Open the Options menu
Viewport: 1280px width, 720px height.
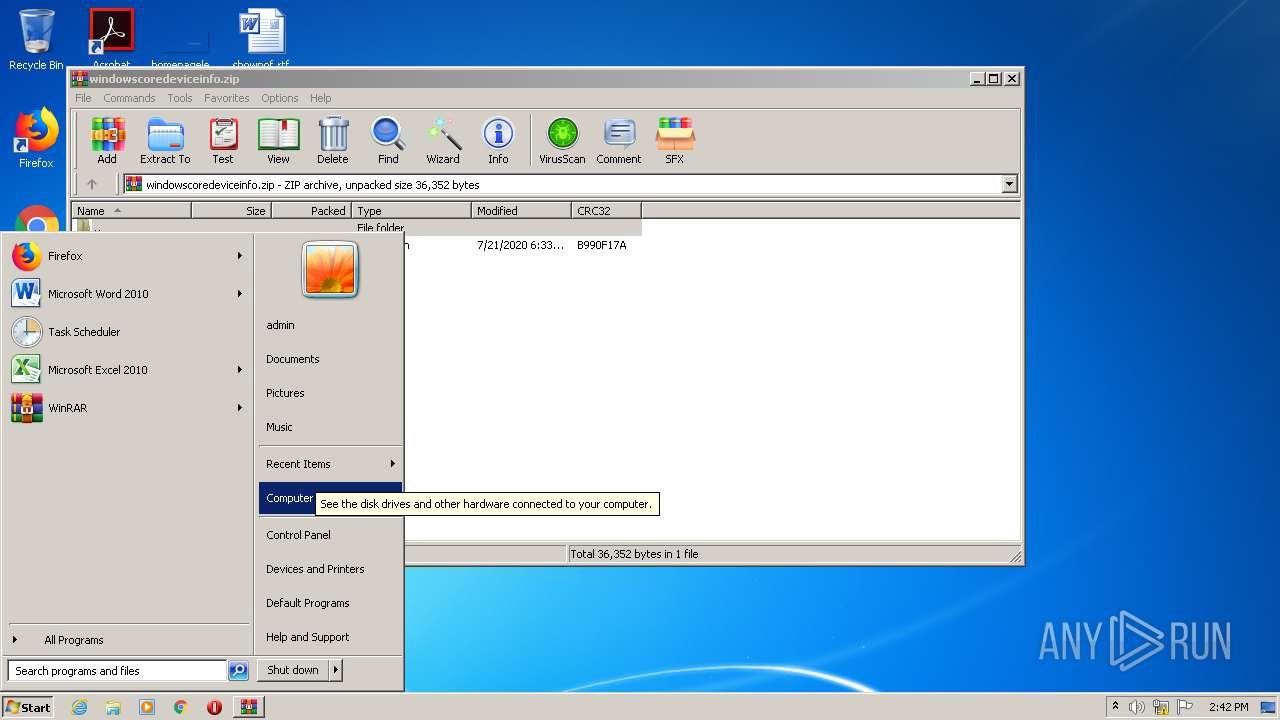(280, 98)
